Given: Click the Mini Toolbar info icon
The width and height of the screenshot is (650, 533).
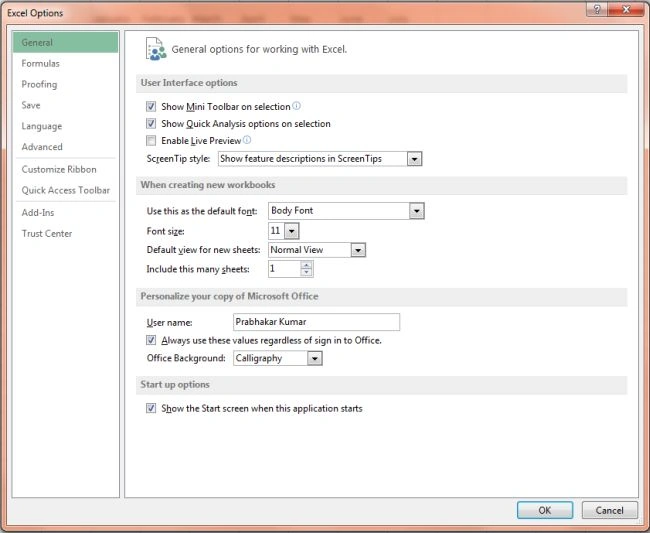Looking at the screenshot, I should click(296, 106).
